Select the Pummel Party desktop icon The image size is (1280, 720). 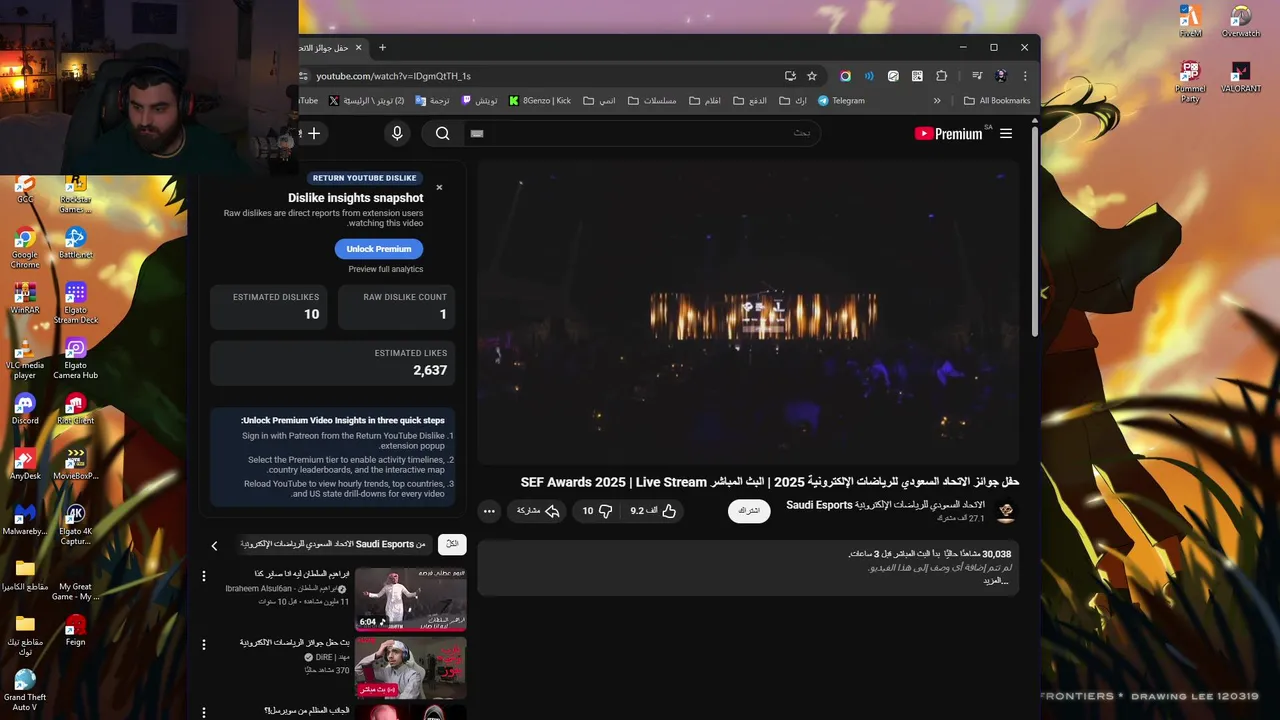pos(1190,83)
